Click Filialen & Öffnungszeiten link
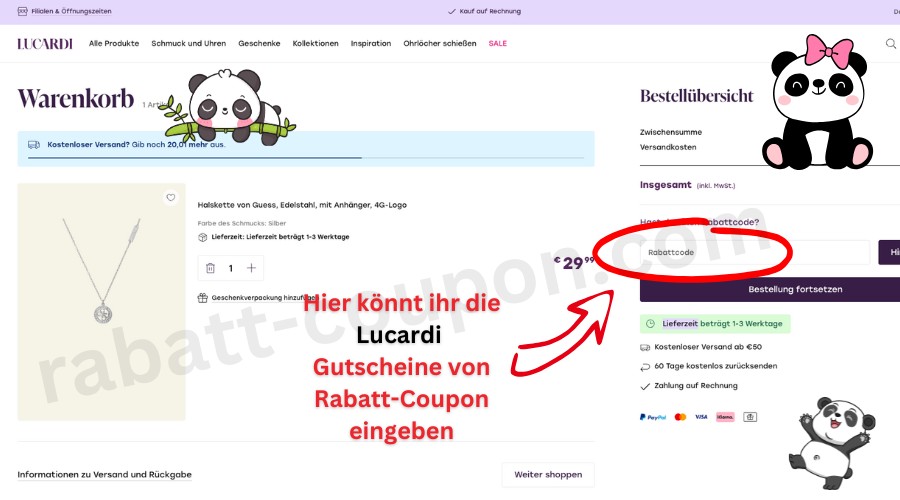The height and width of the screenshot is (500, 900). pos(70,11)
